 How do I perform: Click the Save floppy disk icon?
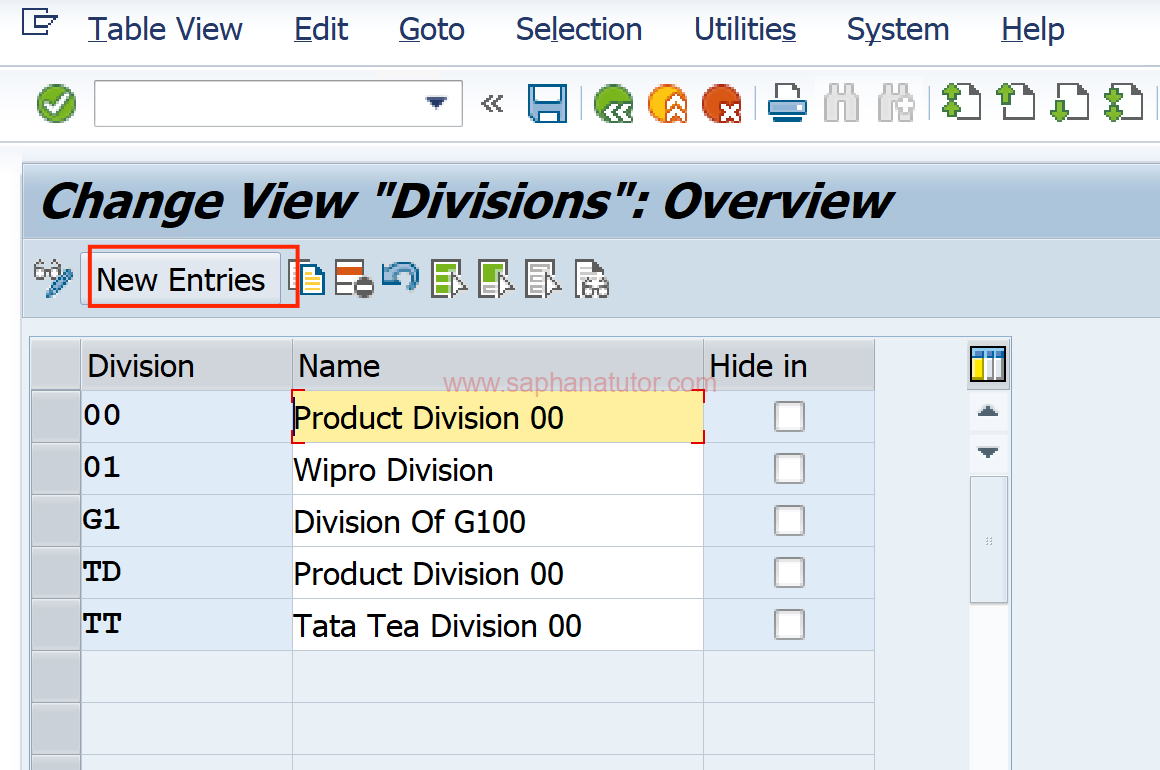pos(547,104)
